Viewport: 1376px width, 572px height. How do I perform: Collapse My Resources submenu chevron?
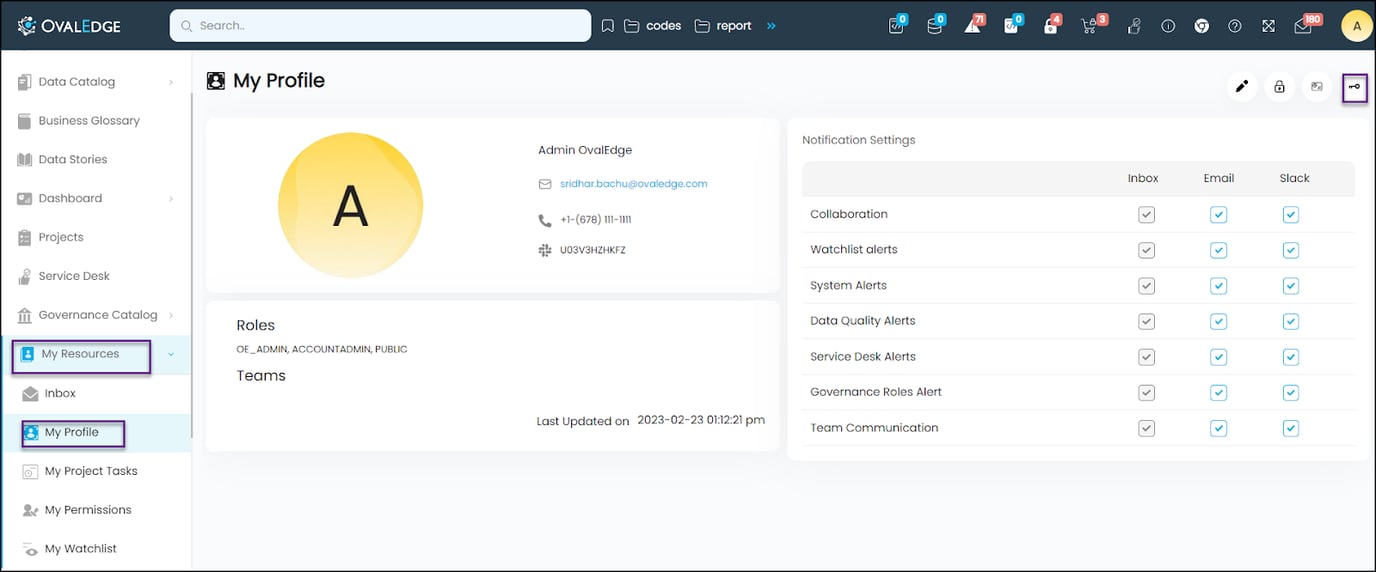point(171,354)
